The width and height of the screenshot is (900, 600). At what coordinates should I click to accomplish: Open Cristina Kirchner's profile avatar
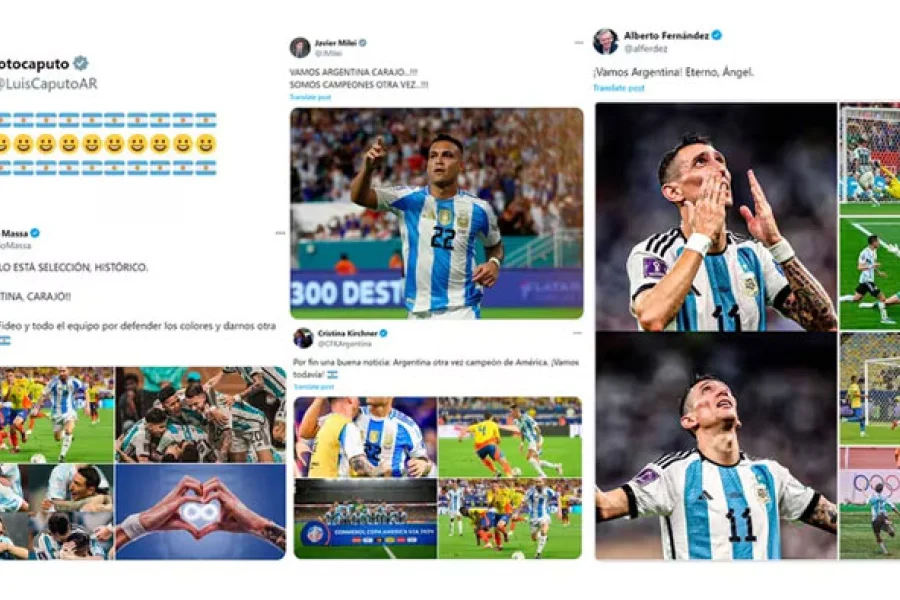pos(303,338)
